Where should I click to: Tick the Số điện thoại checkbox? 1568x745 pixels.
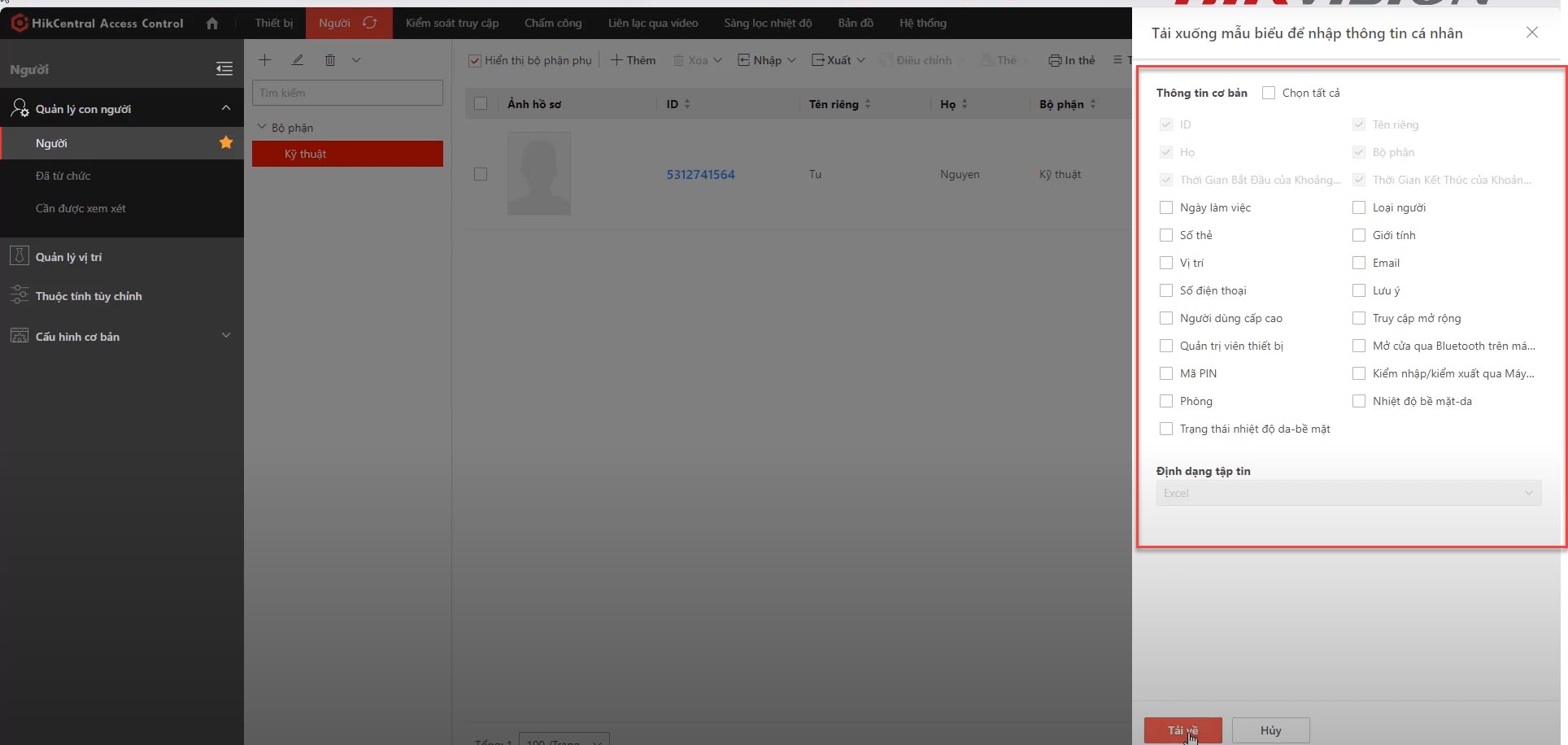click(x=1166, y=290)
